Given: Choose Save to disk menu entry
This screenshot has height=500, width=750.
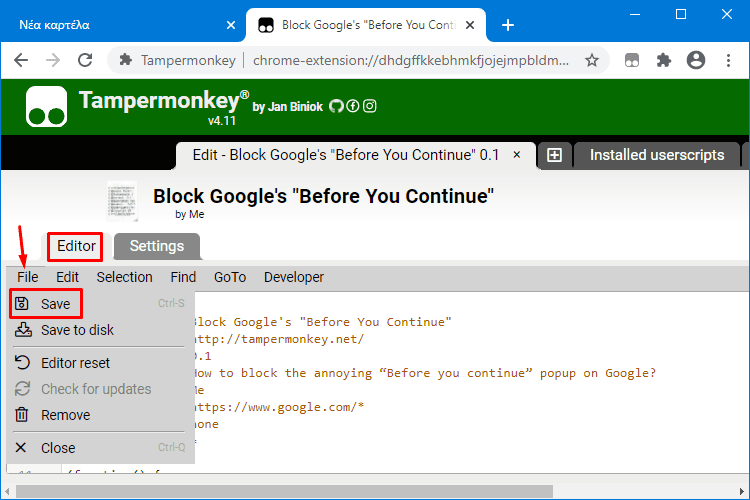Looking at the screenshot, I should coord(100,330).
